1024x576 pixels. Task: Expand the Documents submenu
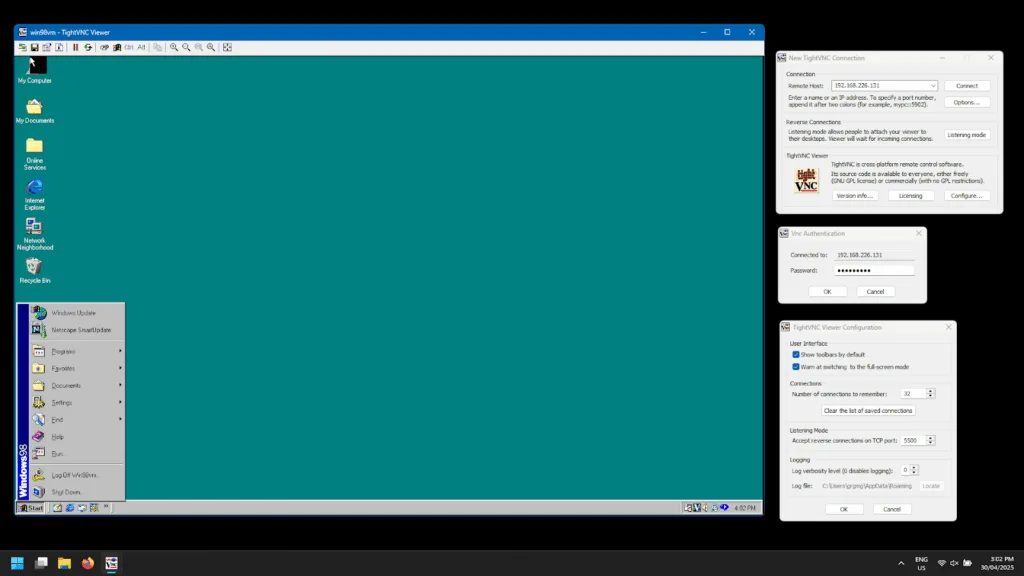[x=77, y=385]
